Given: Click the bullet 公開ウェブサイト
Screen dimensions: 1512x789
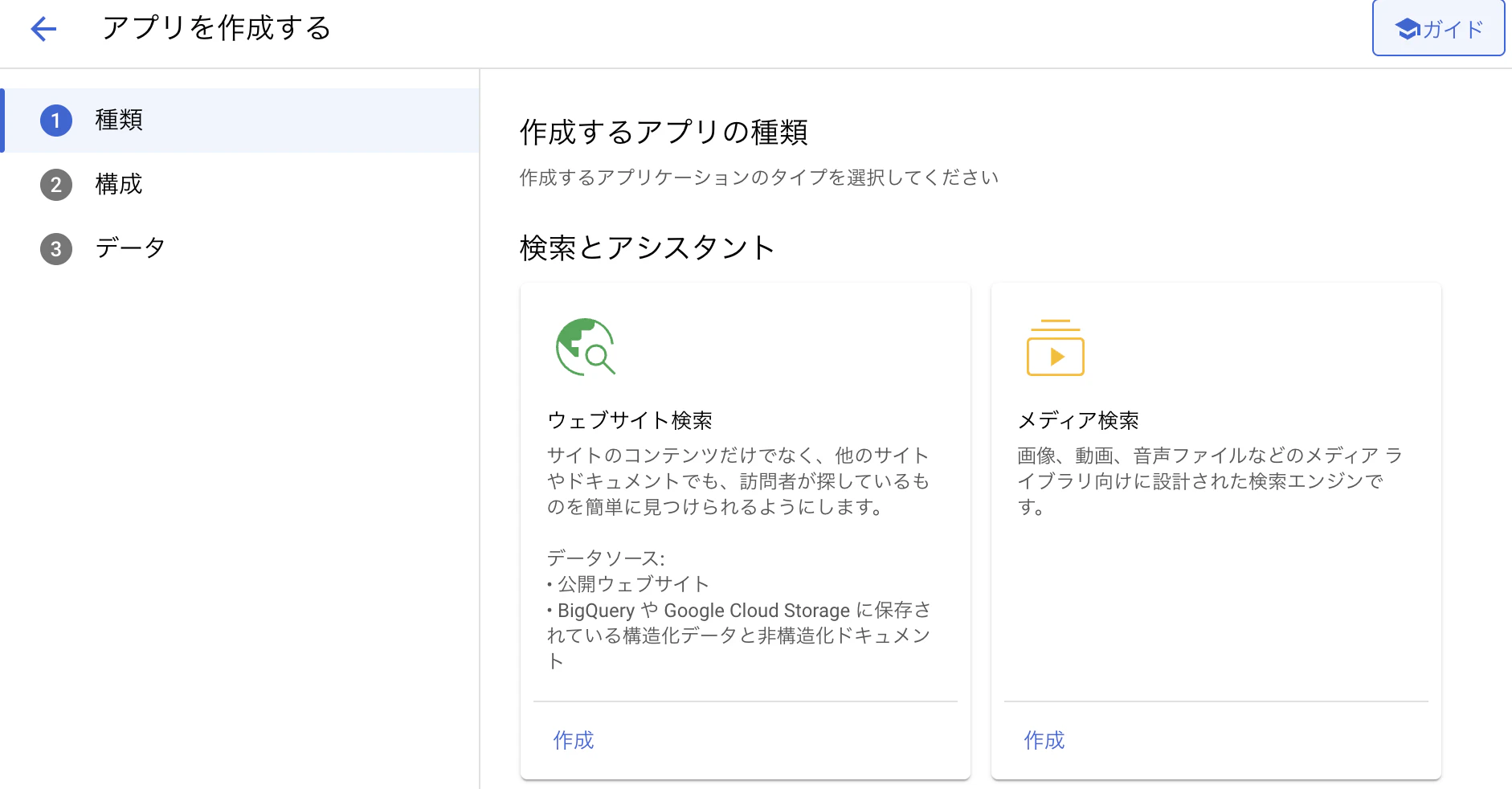Looking at the screenshot, I should (628, 584).
